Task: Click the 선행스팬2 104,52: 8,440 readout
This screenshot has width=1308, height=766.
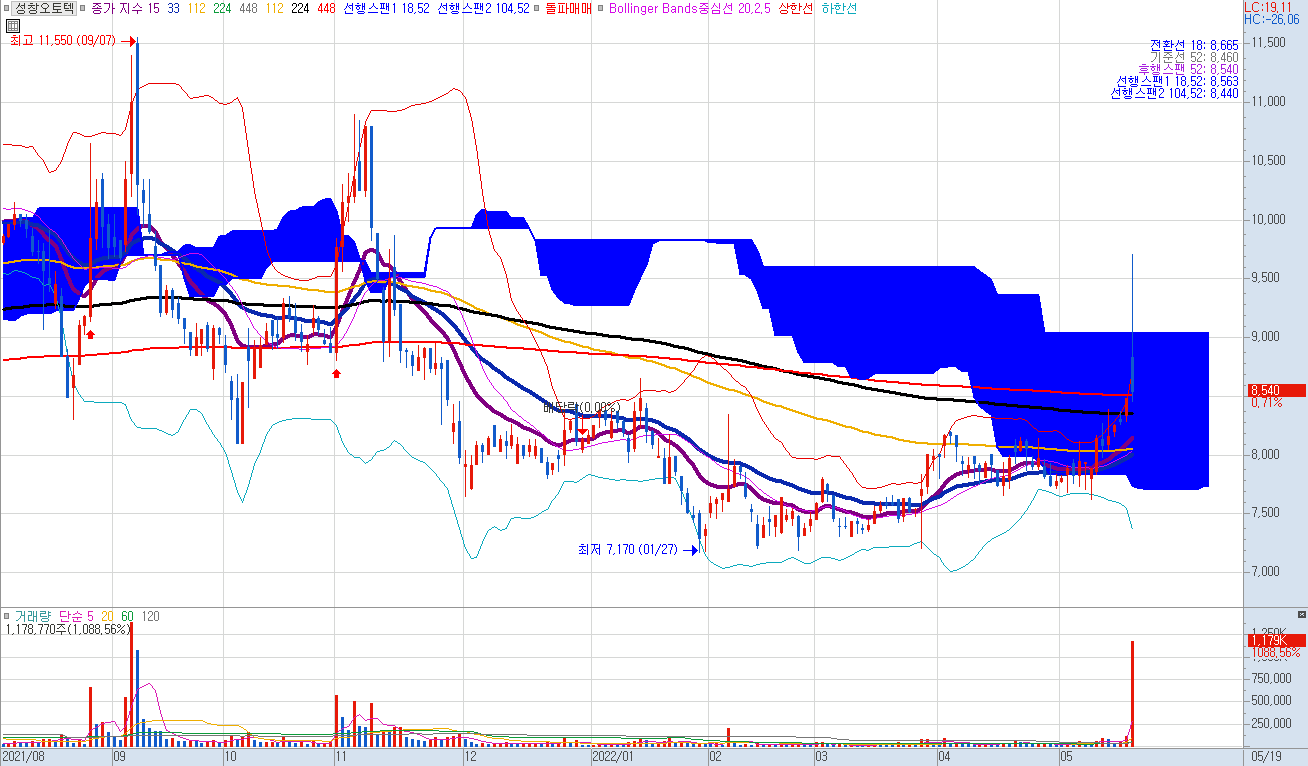Action: [x=1175, y=93]
